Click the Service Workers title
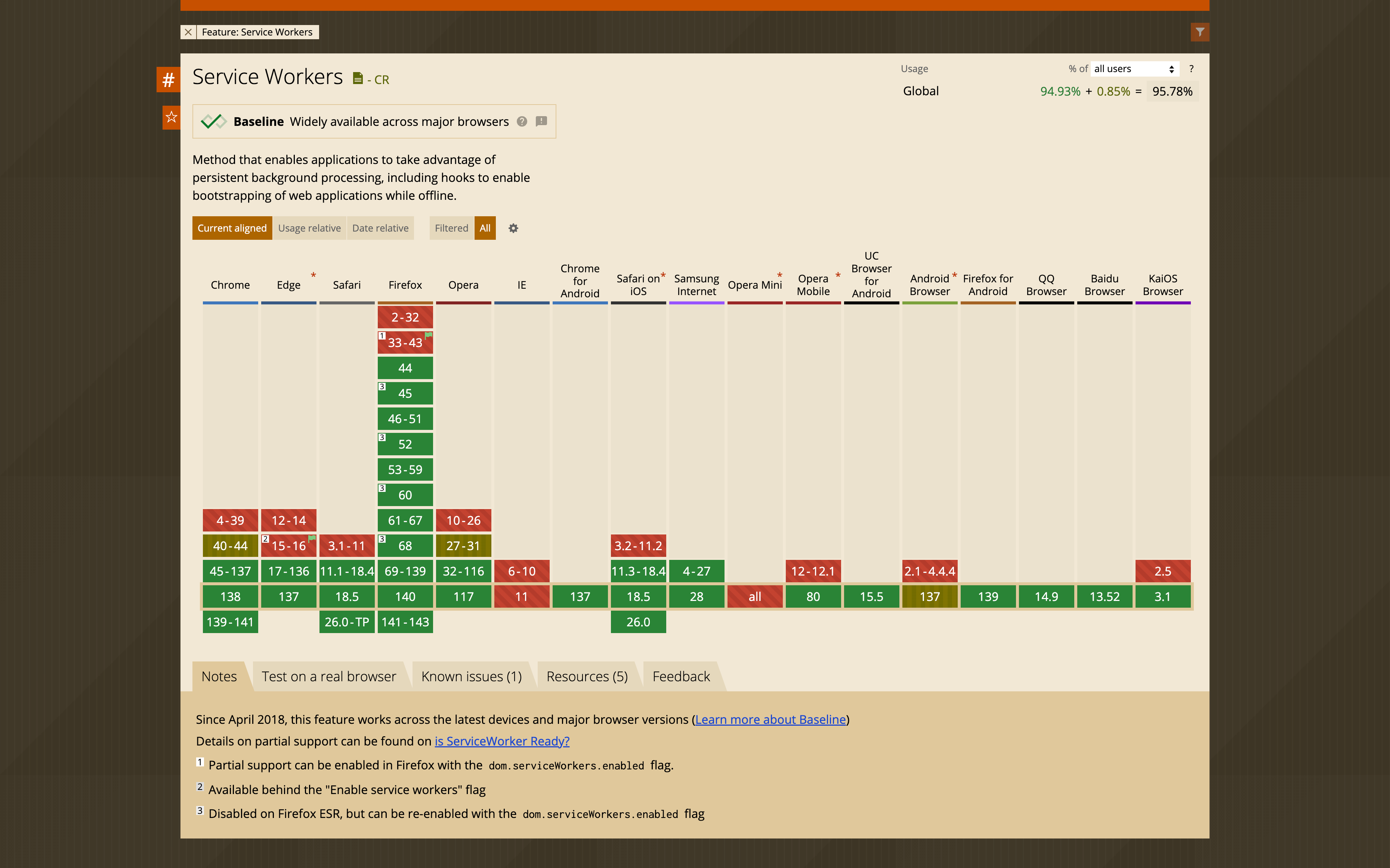 268,77
